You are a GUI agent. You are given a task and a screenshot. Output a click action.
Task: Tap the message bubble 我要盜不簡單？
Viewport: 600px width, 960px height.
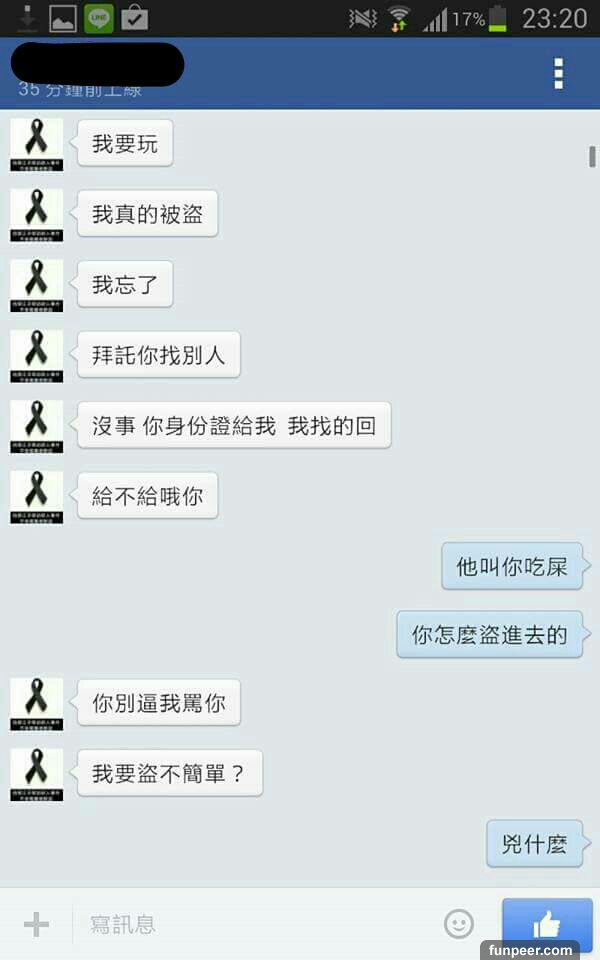click(170, 773)
